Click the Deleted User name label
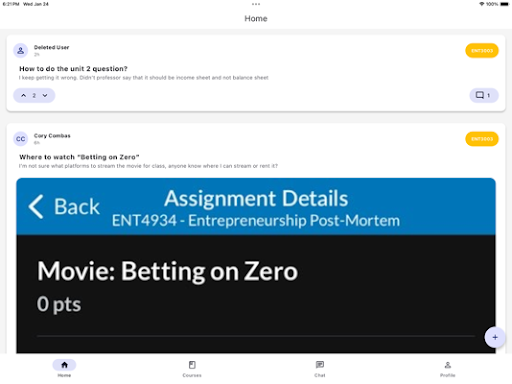Viewport: 512px width, 384px height. click(x=51, y=47)
